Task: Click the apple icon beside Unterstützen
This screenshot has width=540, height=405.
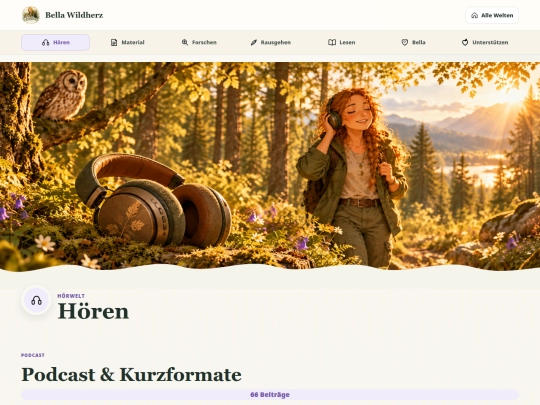Action: point(465,42)
